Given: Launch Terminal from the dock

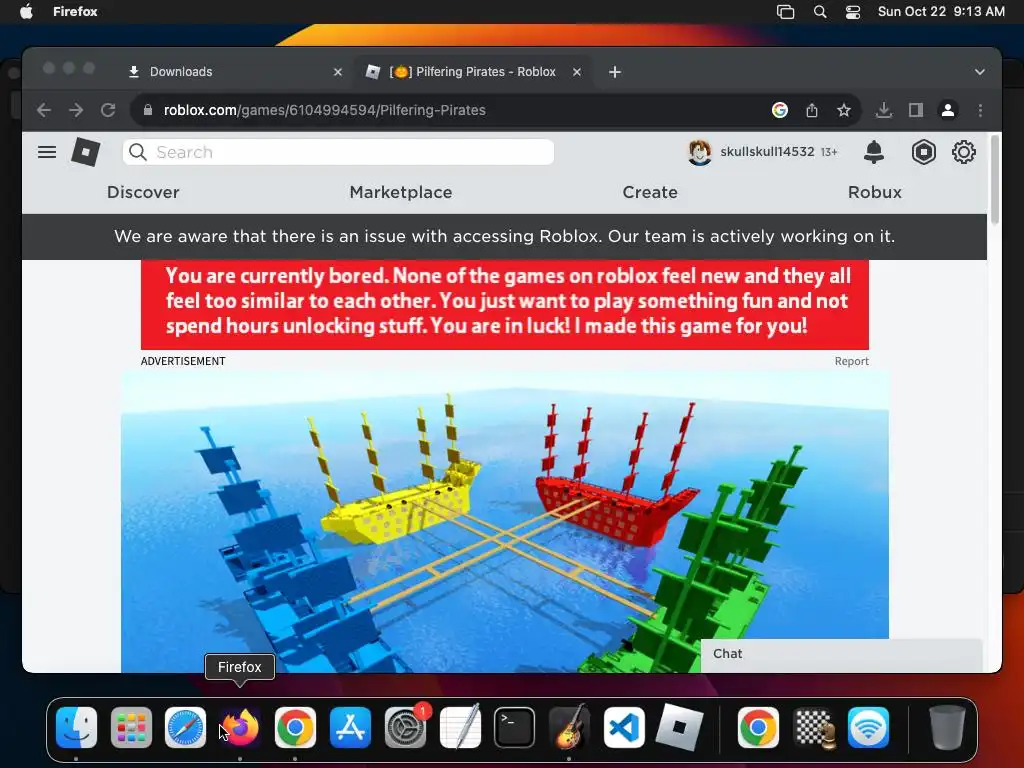Looking at the screenshot, I should [515, 728].
